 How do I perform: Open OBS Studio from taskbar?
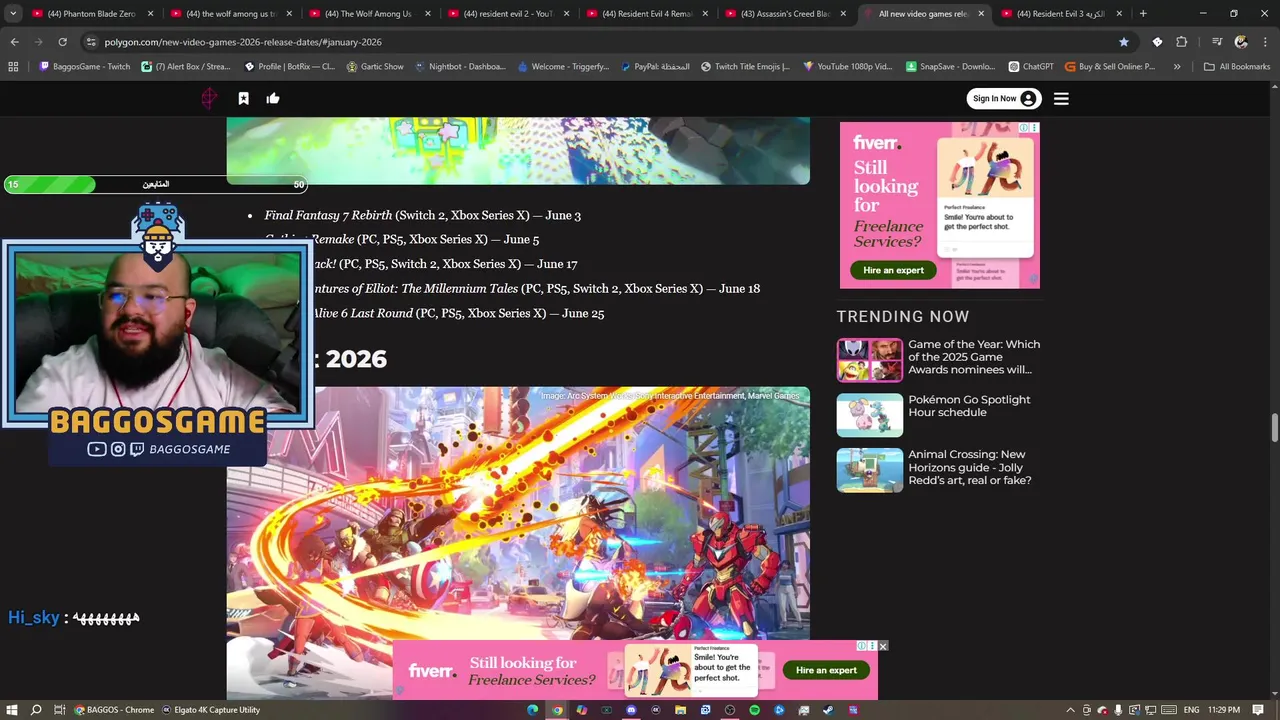point(730,710)
